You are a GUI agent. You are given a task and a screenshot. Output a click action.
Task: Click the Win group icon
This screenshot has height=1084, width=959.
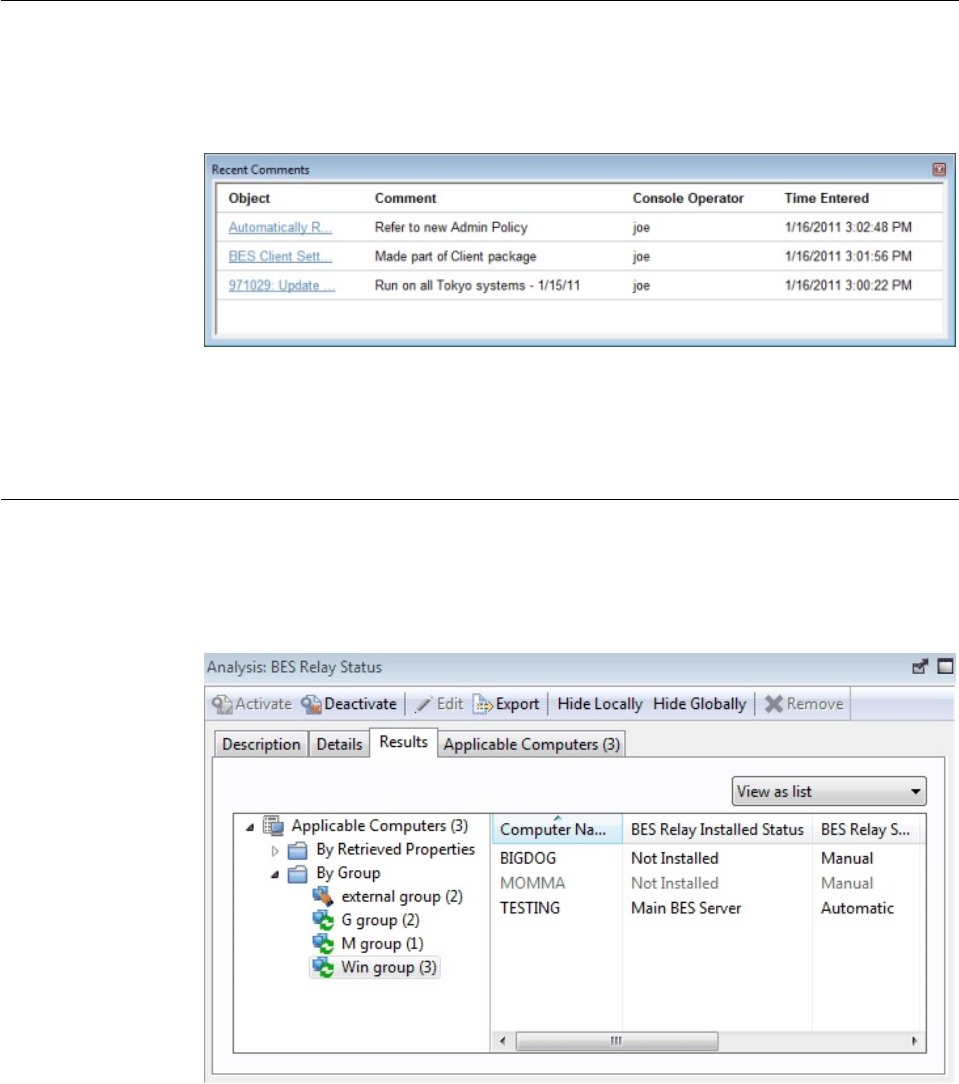point(323,967)
